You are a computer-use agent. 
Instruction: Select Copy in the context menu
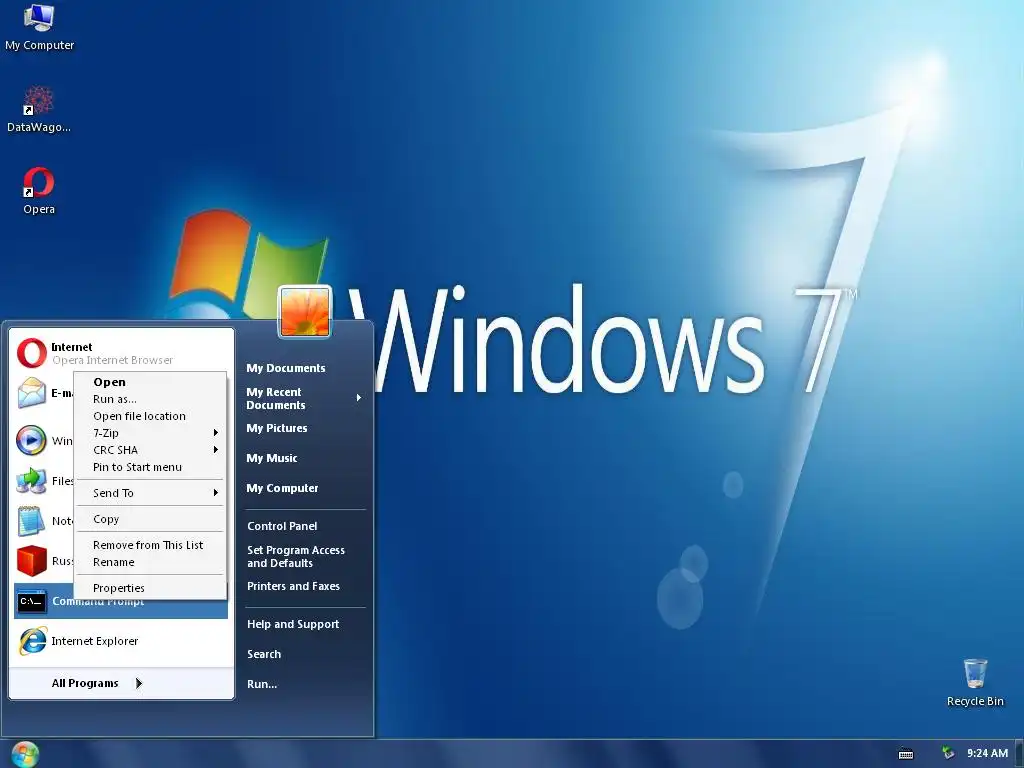click(150, 519)
